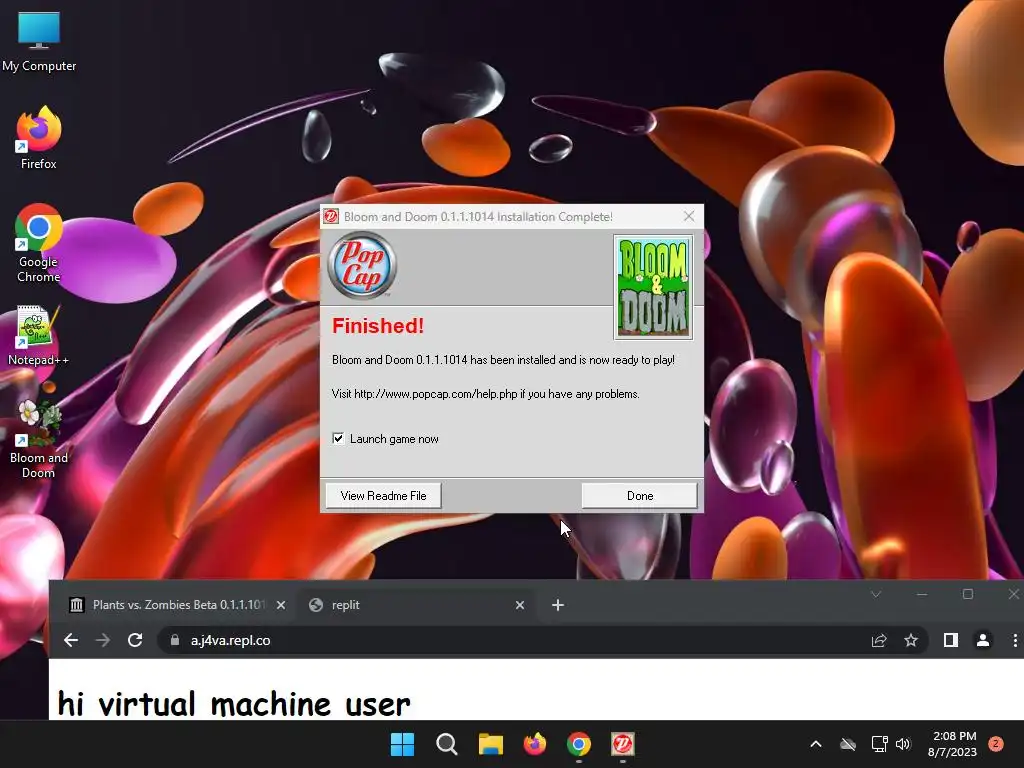Open a new Chrome tab
Viewport: 1024px width, 768px height.
558,605
